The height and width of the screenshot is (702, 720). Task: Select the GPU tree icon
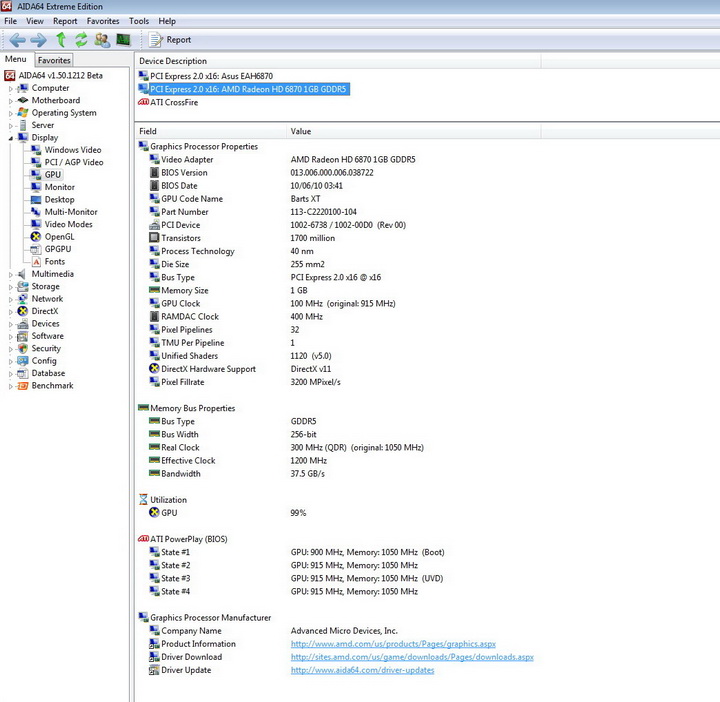click(x=36, y=174)
